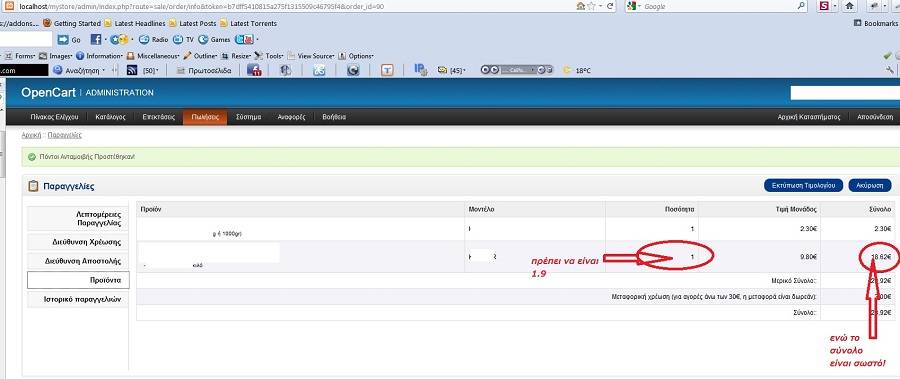The image size is (900, 379).
Task: Open the Επεκτάσεις menu
Action: pos(158,117)
